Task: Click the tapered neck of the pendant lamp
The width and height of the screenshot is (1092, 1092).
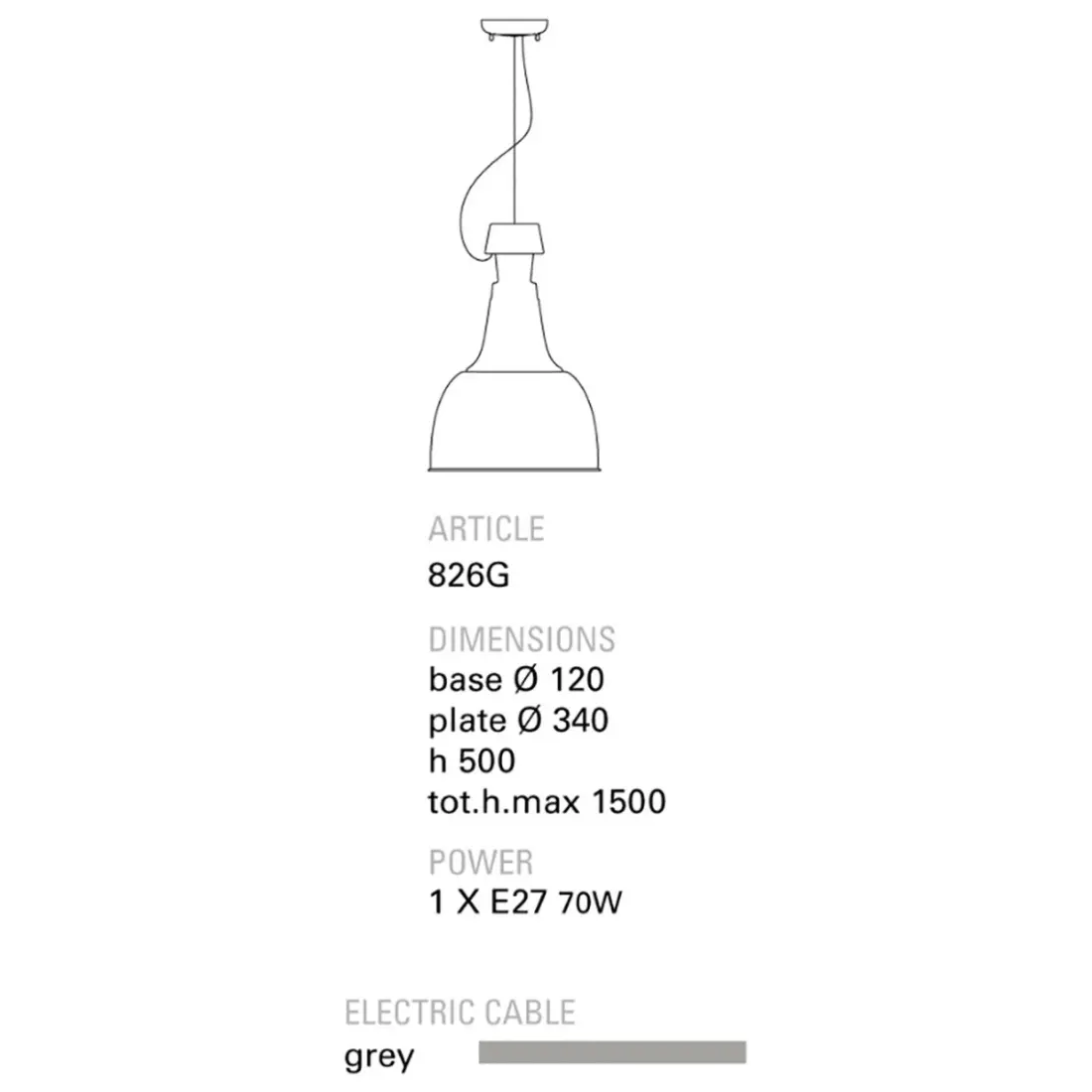Action: [513, 318]
